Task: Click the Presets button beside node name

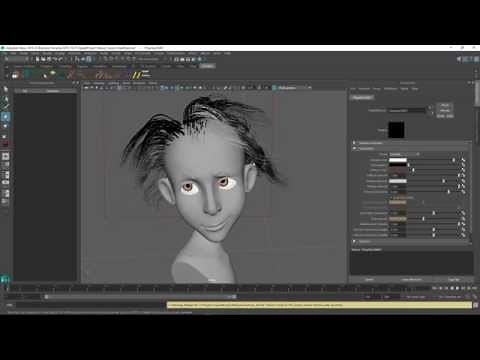Action: 445,110
